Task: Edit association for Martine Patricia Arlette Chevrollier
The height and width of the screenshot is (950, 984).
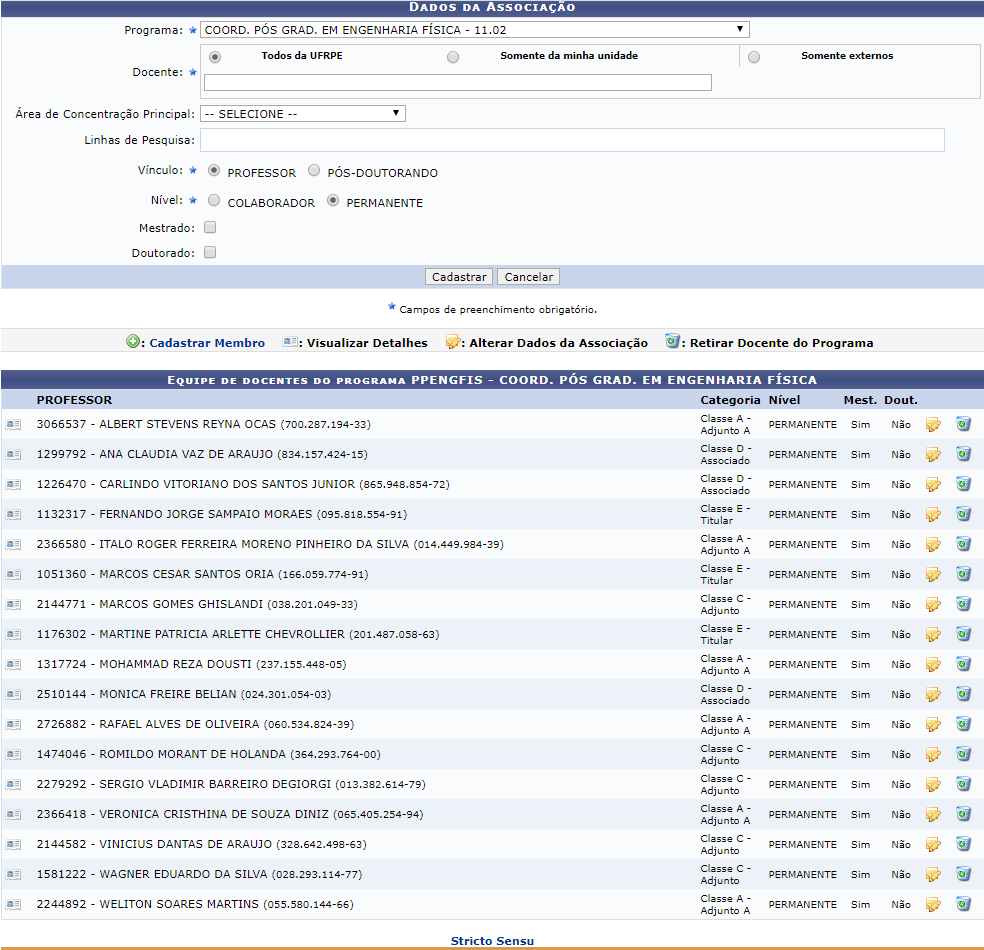Action: pyautogui.click(x=933, y=635)
